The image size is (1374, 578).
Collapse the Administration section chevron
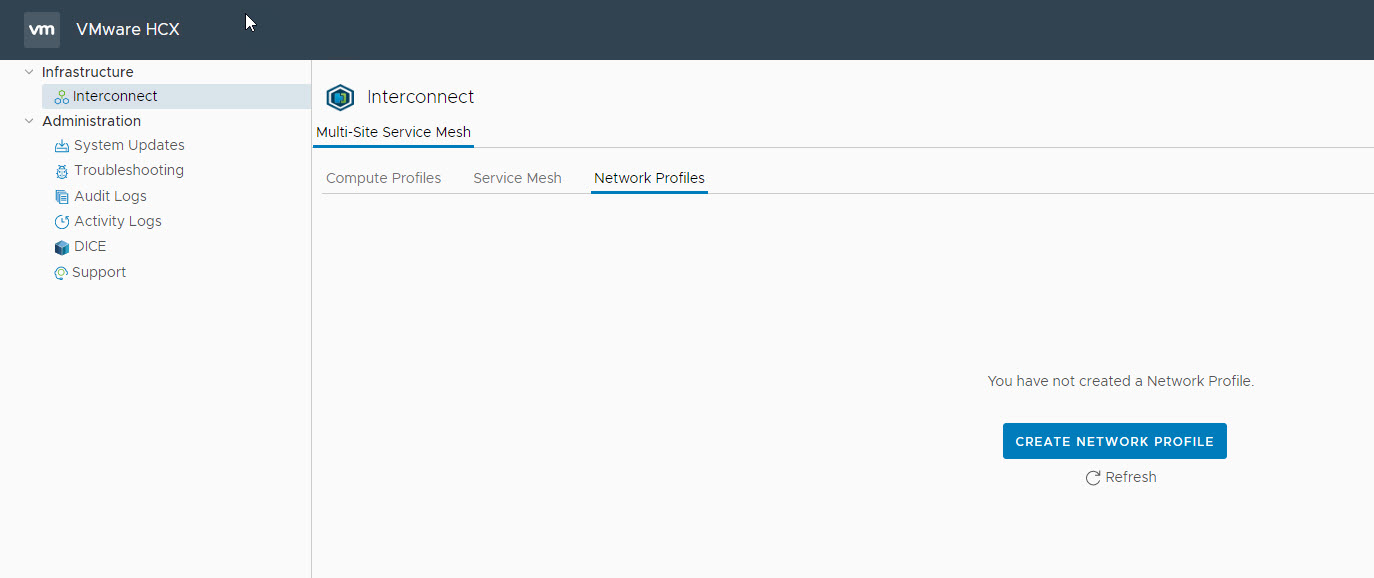[29, 121]
